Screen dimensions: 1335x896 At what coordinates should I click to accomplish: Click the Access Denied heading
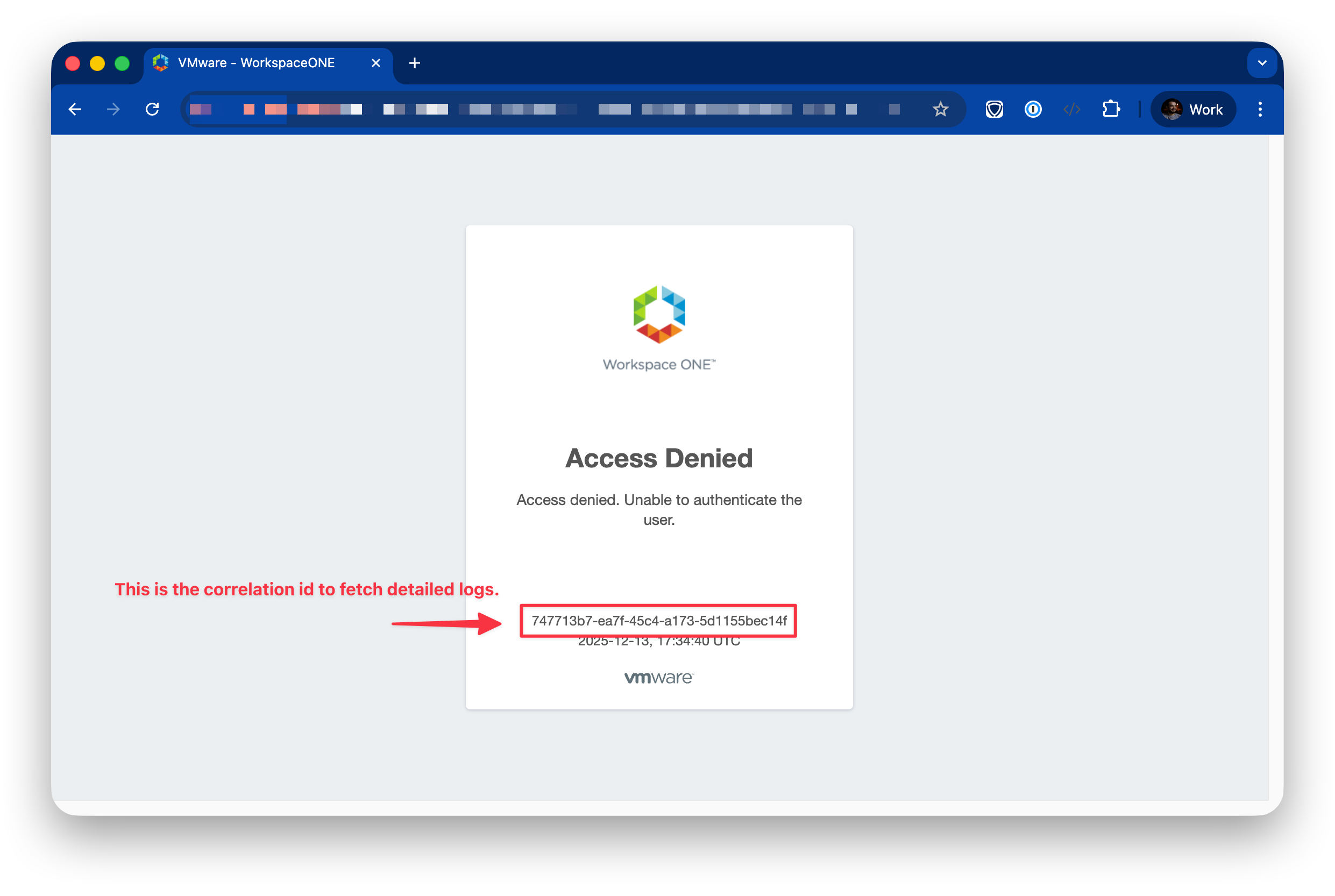click(658, 458)
